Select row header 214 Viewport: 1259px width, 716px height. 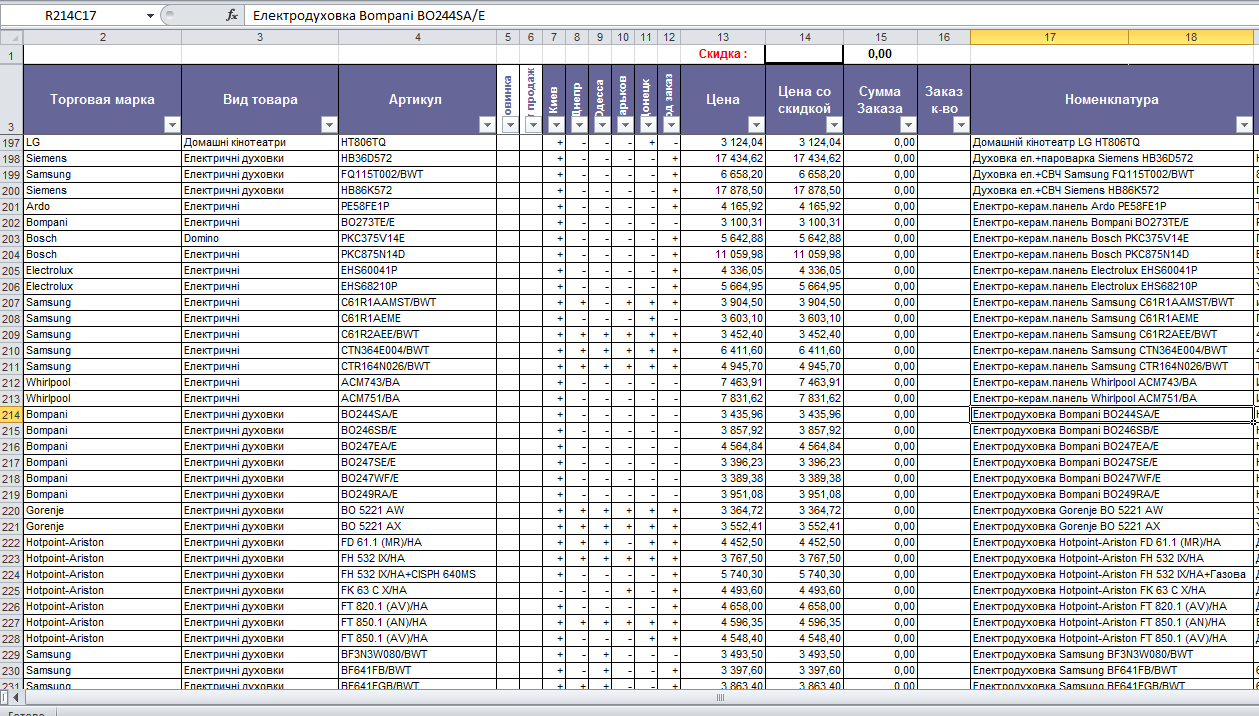pyautogui.click(x=11, y=414)
